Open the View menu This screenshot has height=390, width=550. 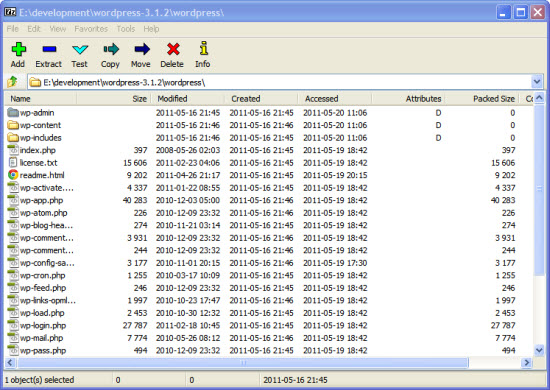(58, 29)
